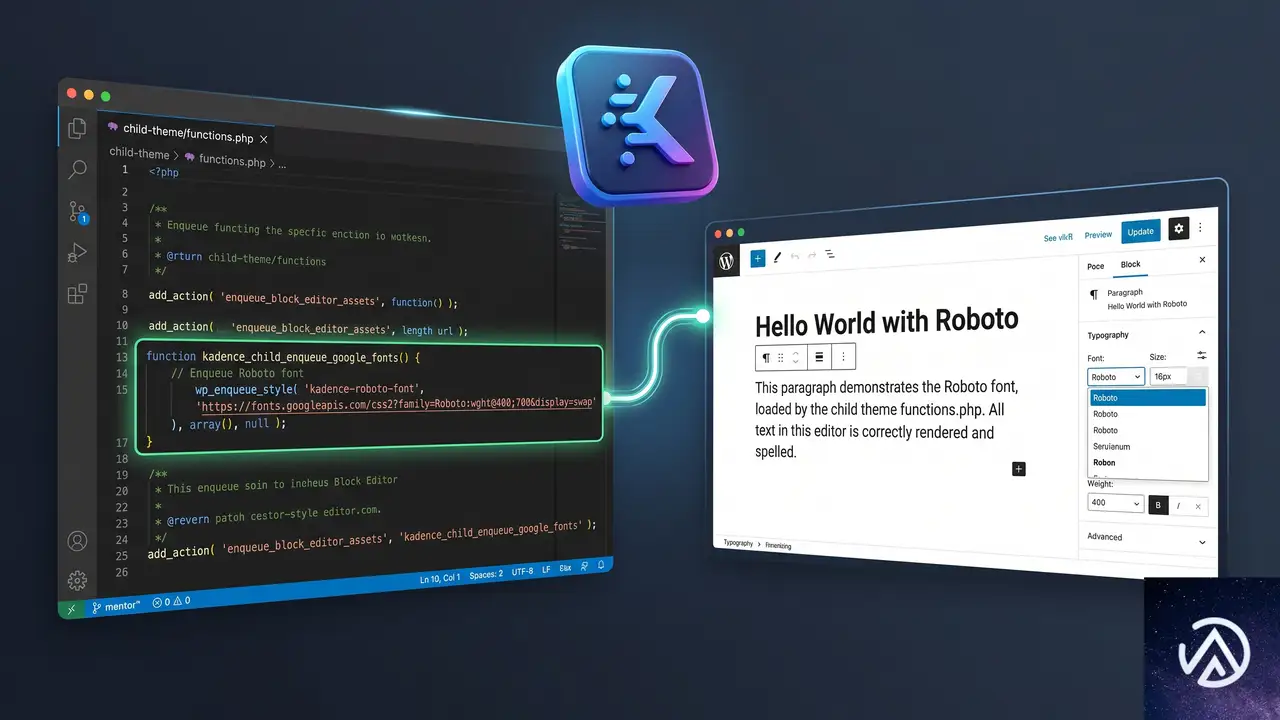
Task: Click the drag handle dots in the block toolbar
Action: click(781, 357)
